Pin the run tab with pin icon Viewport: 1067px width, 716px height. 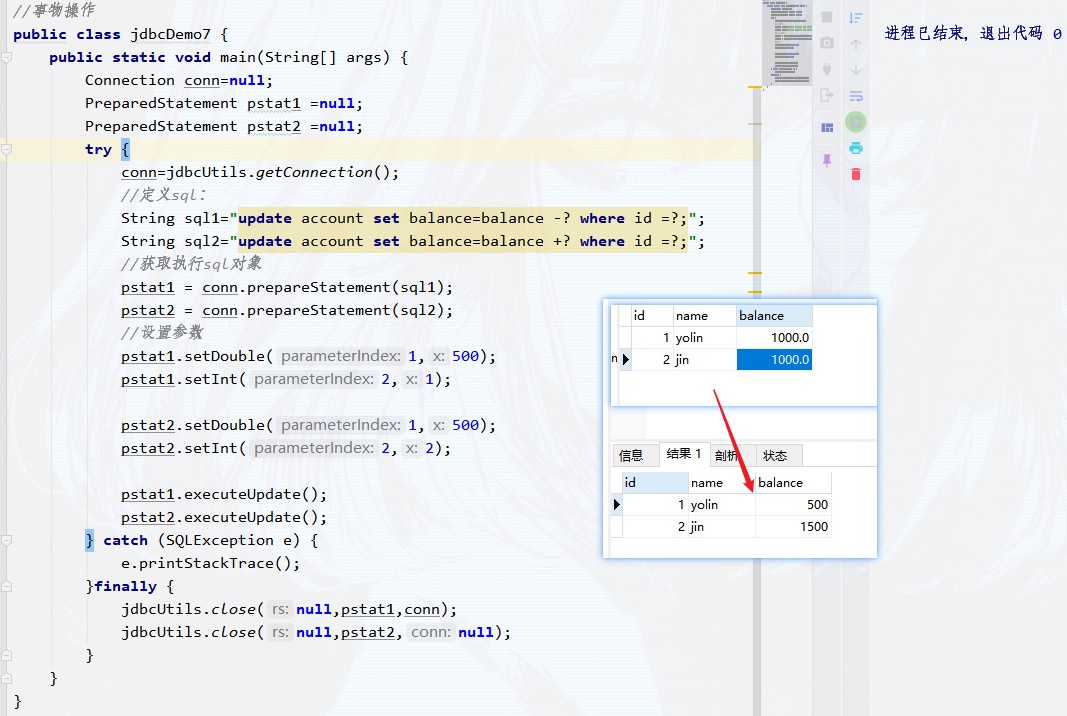point(827,160)
